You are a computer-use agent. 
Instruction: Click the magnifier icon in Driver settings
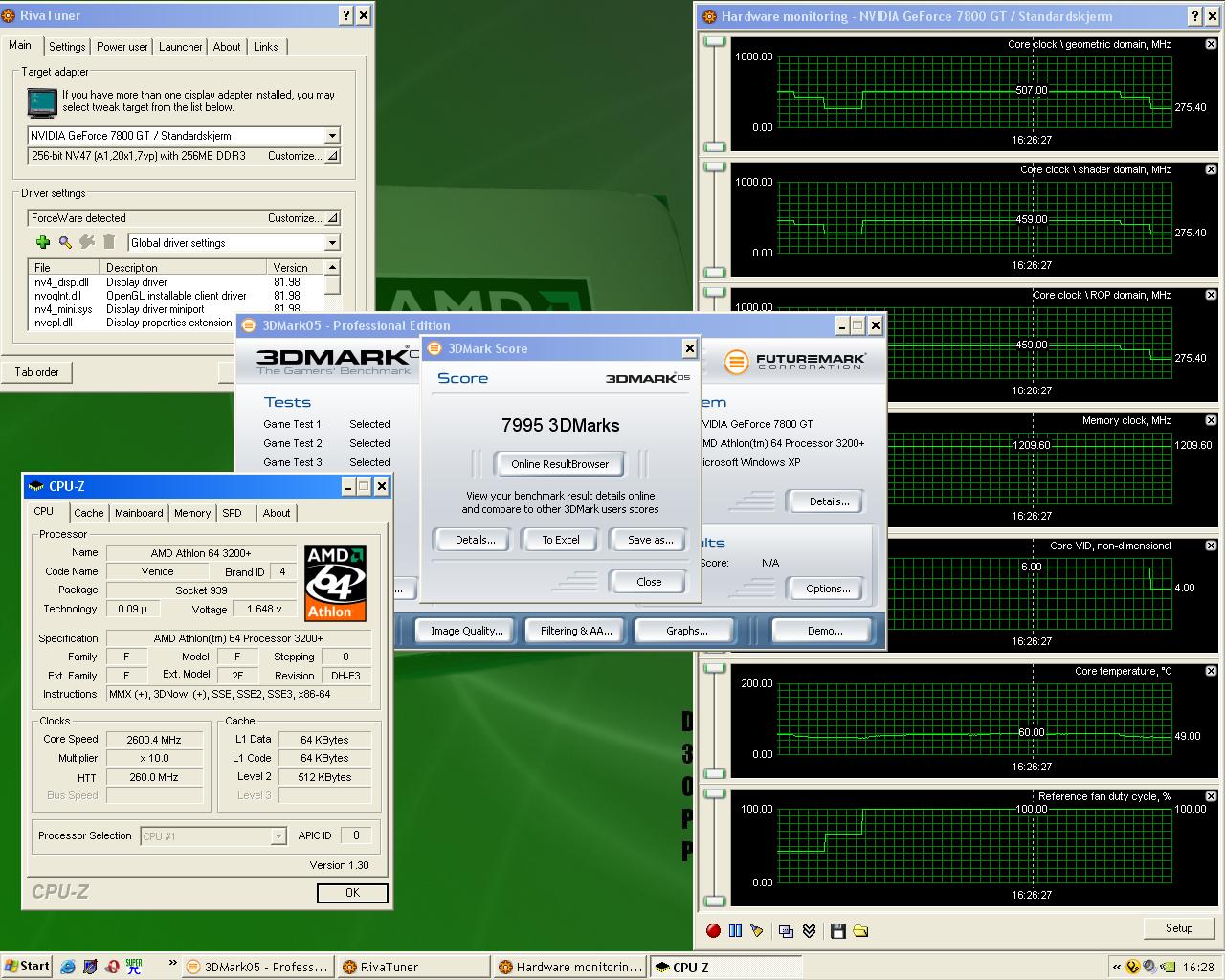click(65, 242)
